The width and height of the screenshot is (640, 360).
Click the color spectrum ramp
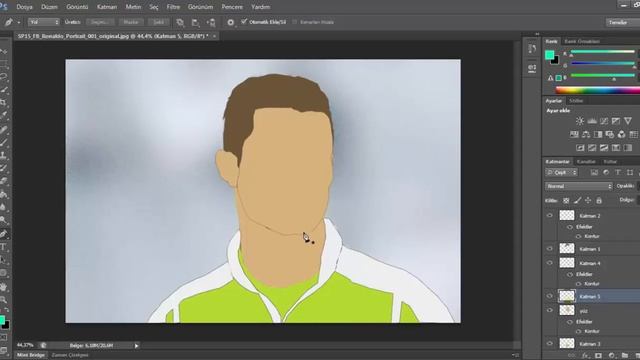pos(598,91)
